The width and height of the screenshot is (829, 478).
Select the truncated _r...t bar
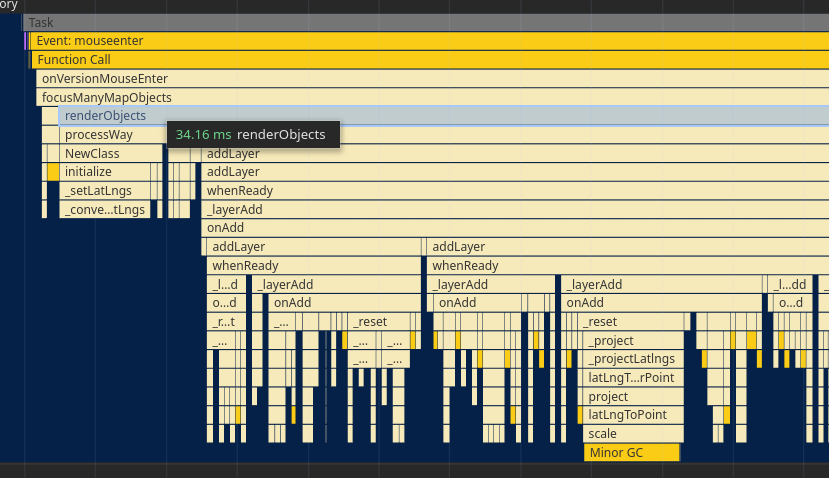(224, 322)
